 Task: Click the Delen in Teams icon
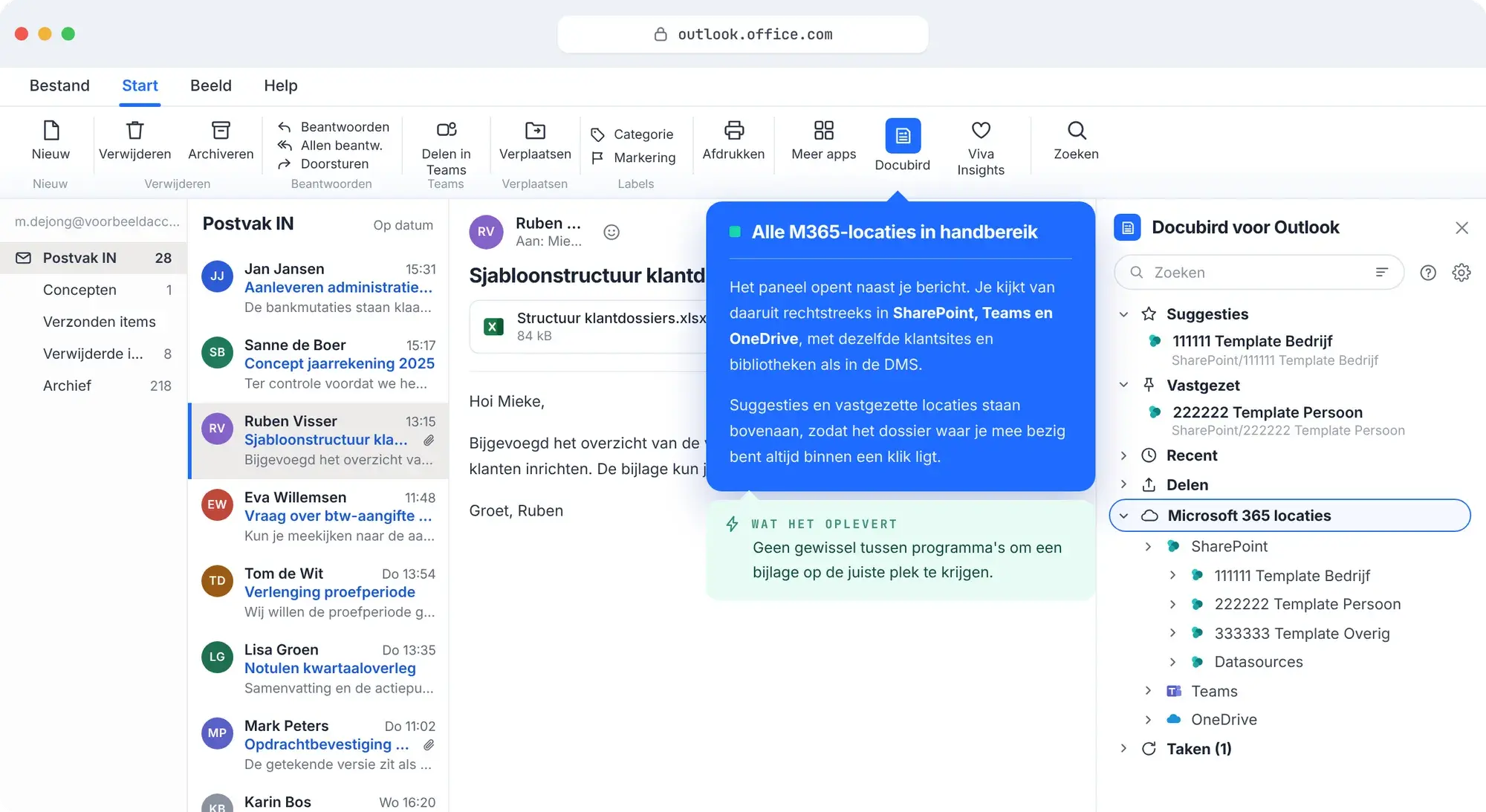pyautogui.click(x=446, y=131)
